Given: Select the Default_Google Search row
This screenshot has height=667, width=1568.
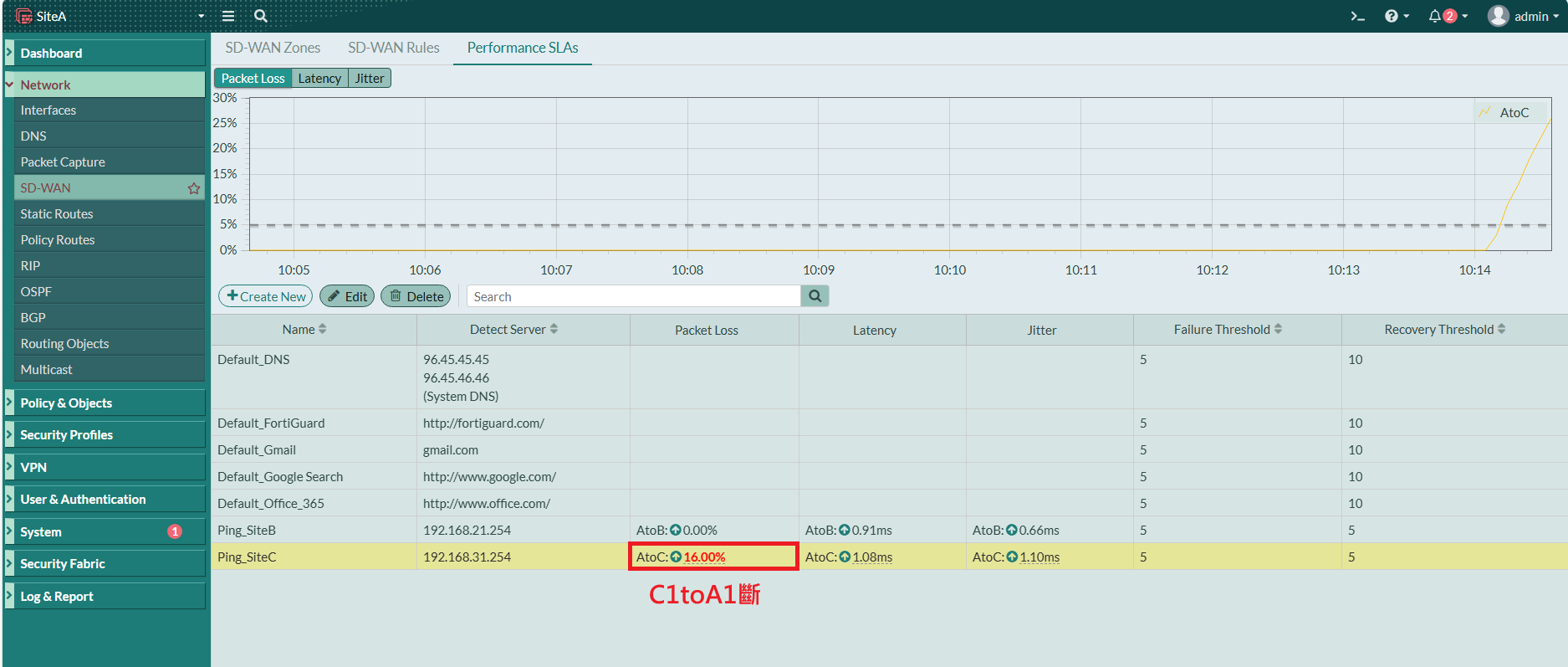Looking at the screenshot, I should click(889, 476).
